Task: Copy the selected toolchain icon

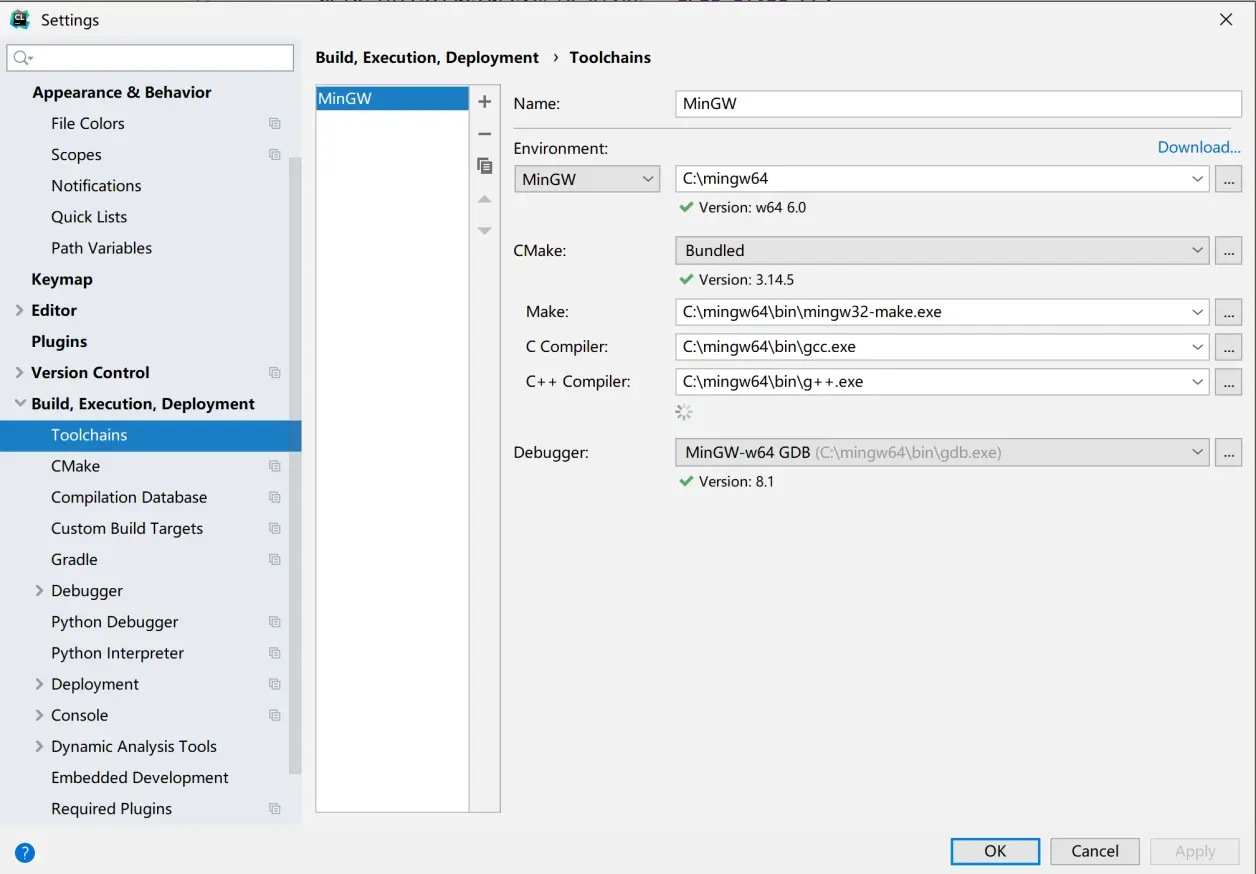Action: (x=485, y=166)
